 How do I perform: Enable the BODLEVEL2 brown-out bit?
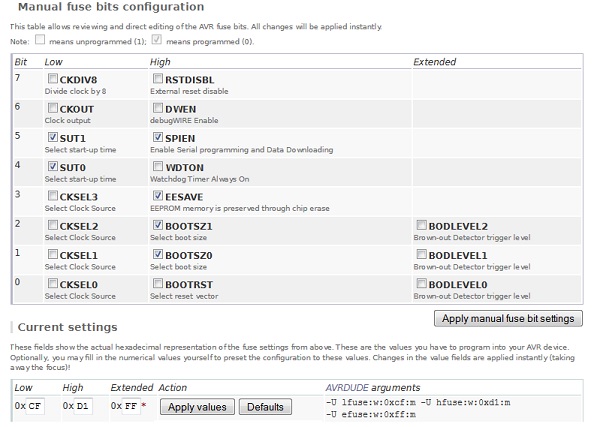coord(421,225)
